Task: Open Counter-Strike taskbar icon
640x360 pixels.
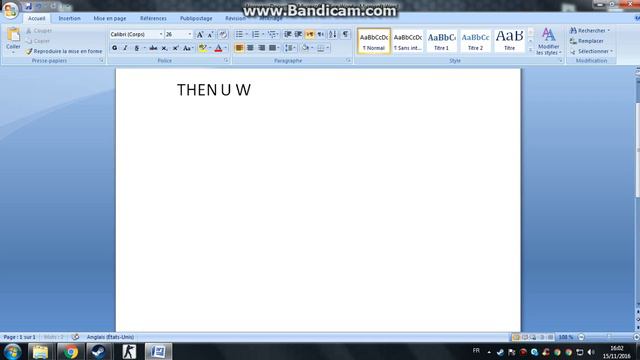Action: coord(129,351)
